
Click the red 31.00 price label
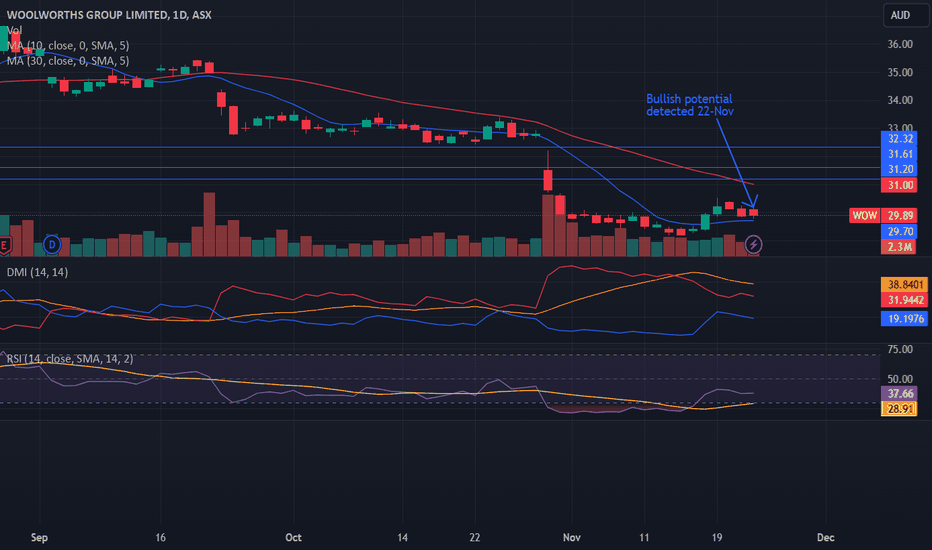(899, 185)
